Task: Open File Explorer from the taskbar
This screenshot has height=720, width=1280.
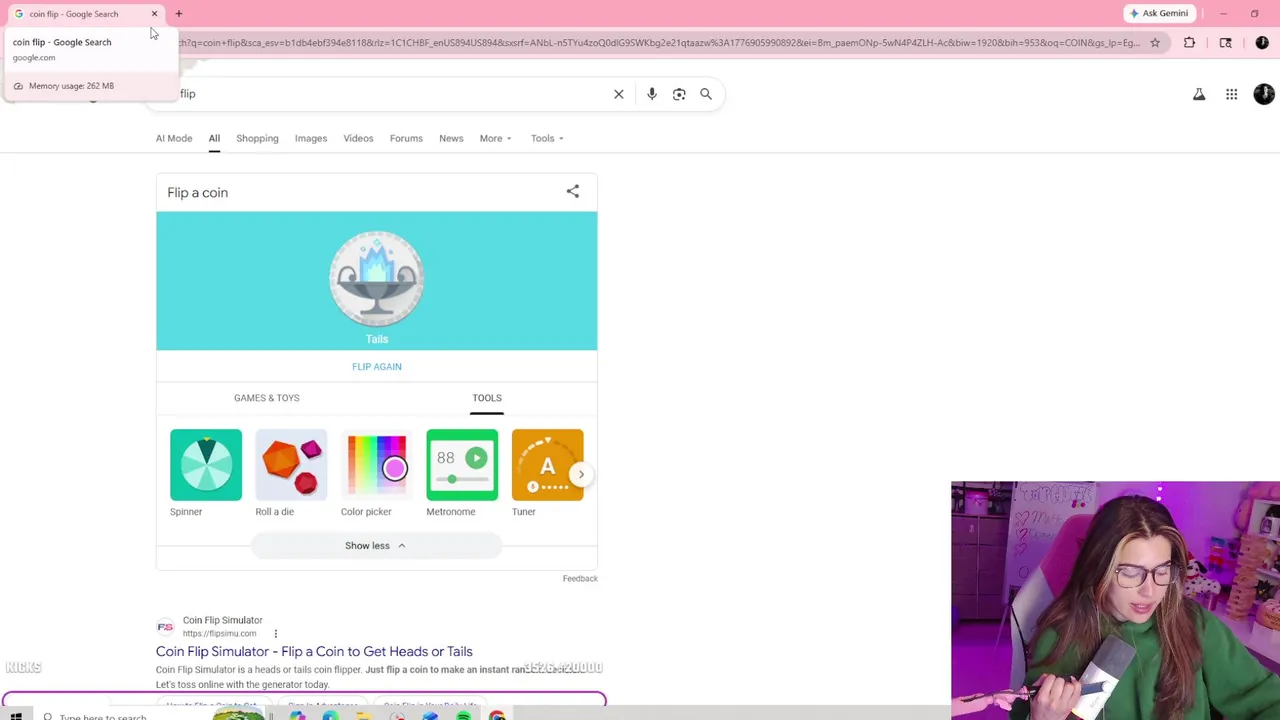Action: [x=364, y=716]
